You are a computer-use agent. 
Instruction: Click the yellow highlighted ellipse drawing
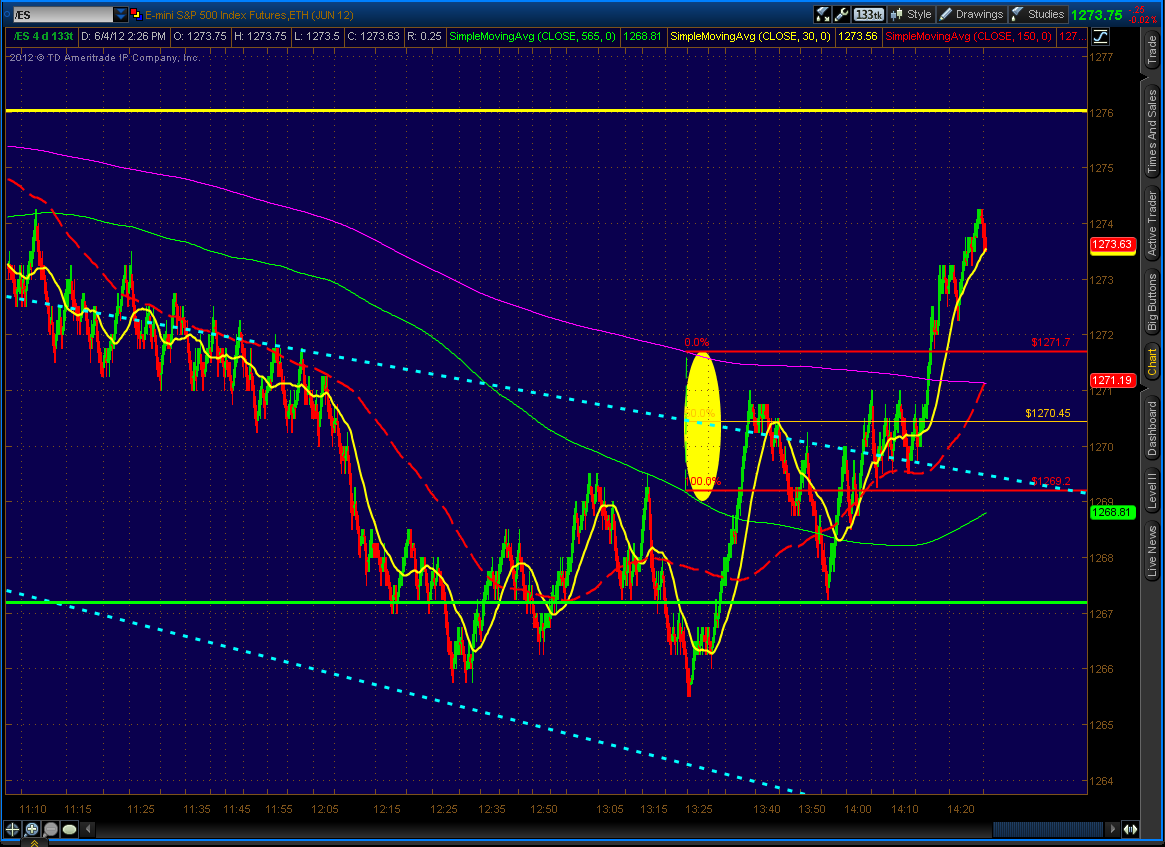[701, 426]
